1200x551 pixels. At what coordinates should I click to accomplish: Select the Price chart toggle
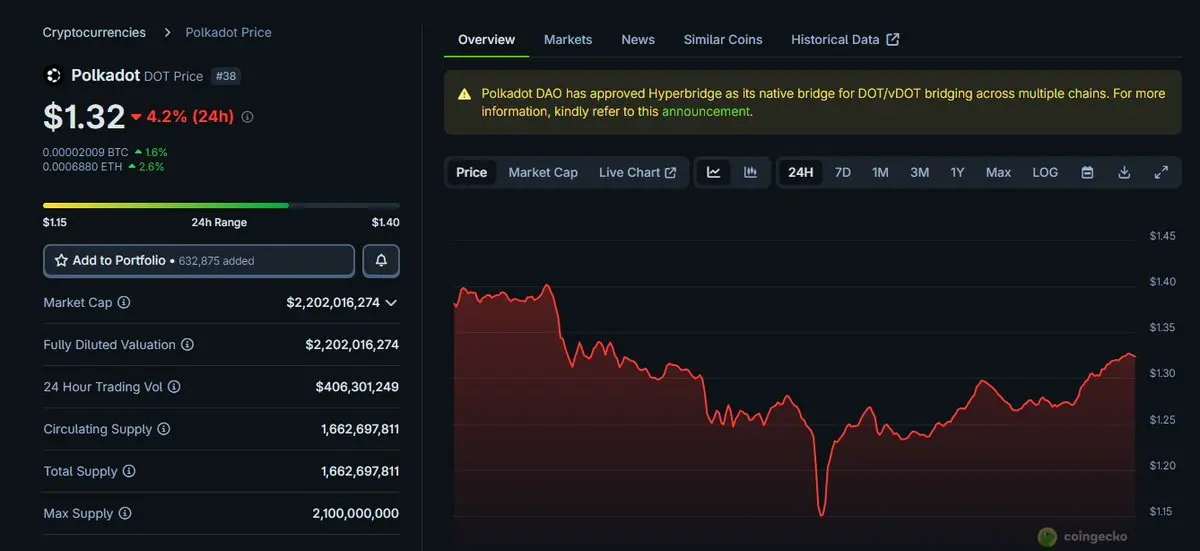click(472, 172)
